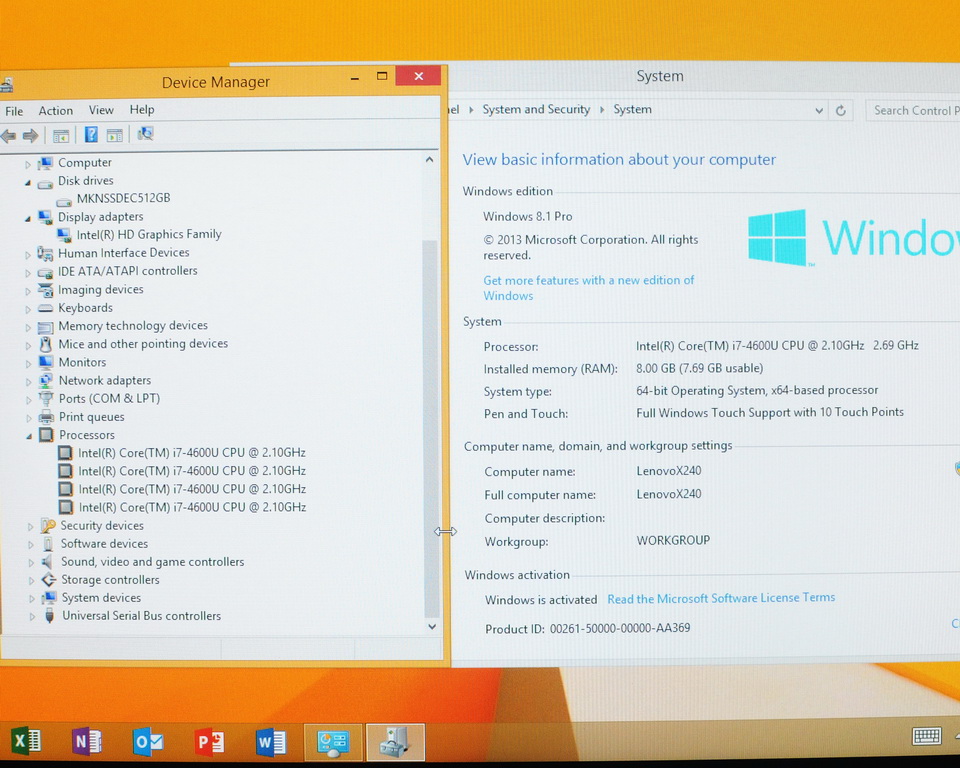Screen dimensions: 960x768
Task: Select the Keyboards category icon
Action: (x=45, y=308)
